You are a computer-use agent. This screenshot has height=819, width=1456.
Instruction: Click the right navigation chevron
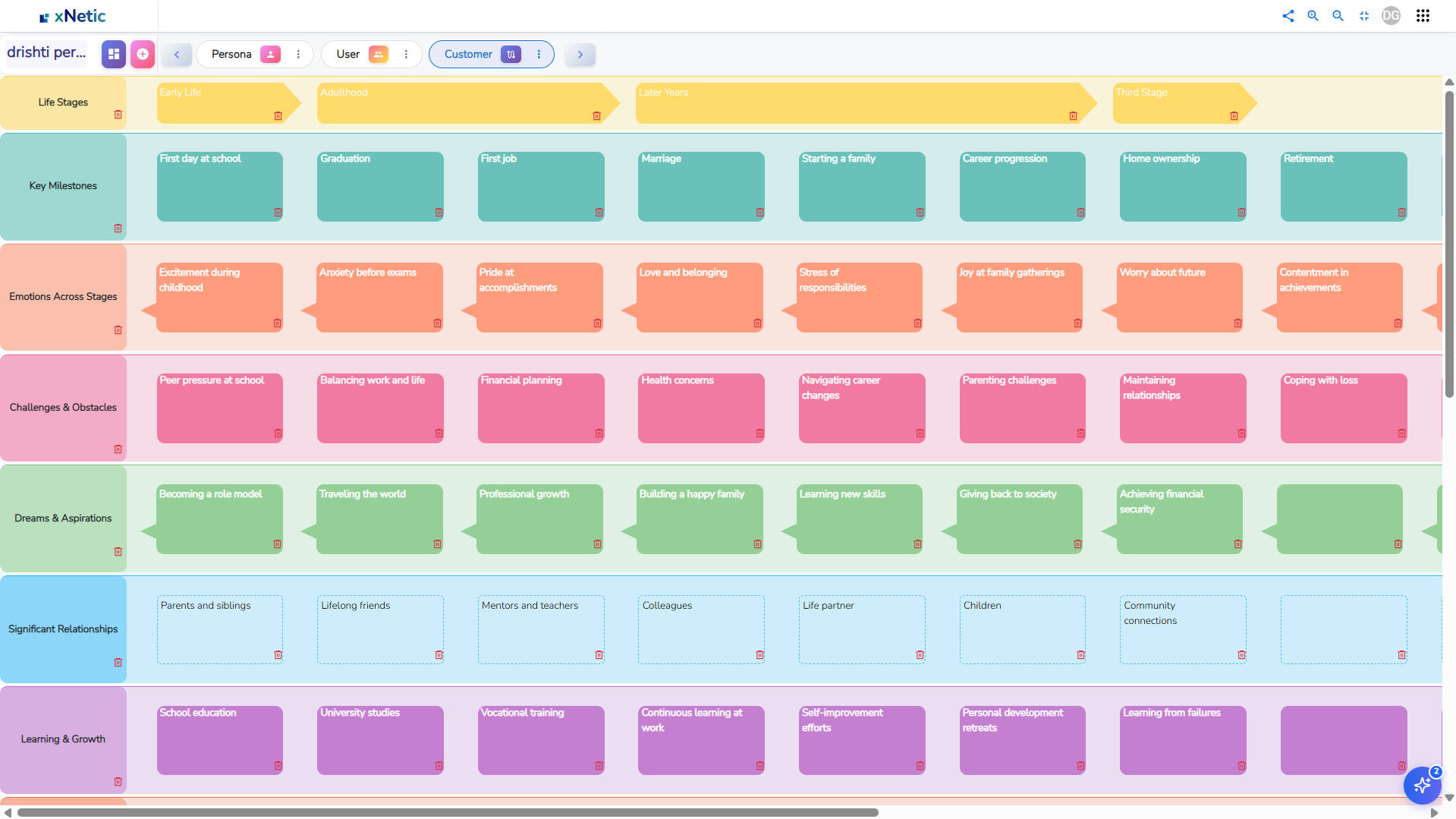click(x=580, y=54)
